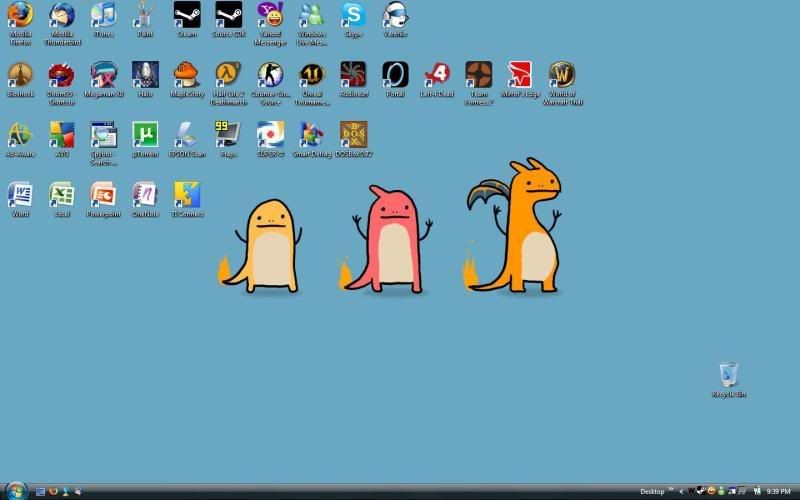The width and height of the screenshot is (800, 500).
Task: Select the Megaman X8 desktop icon
Action: coord(104,79)
